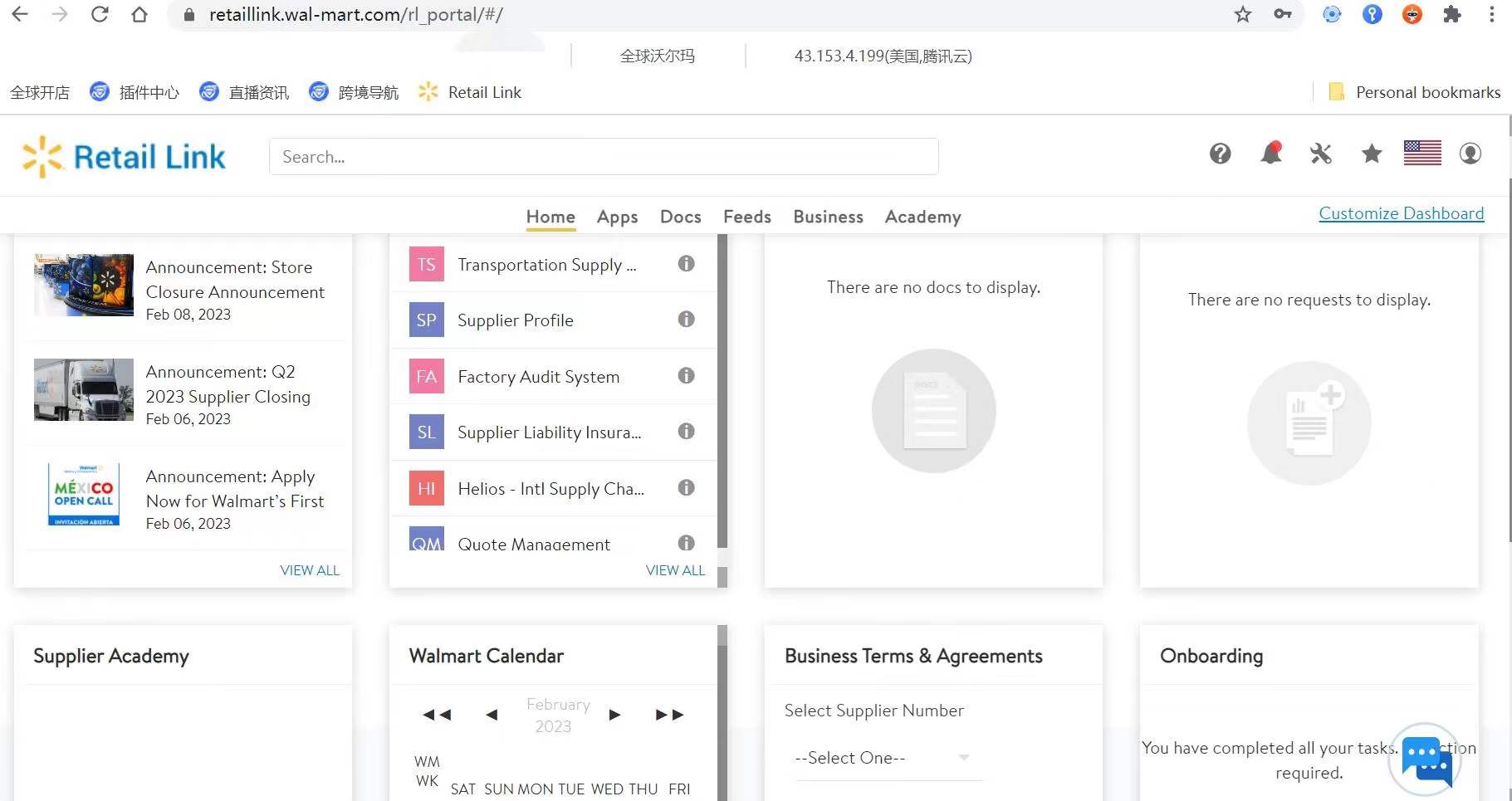The image size is (1512, 801).
Task: Click the Customize Dashboard link
Action: (1402, 213)
